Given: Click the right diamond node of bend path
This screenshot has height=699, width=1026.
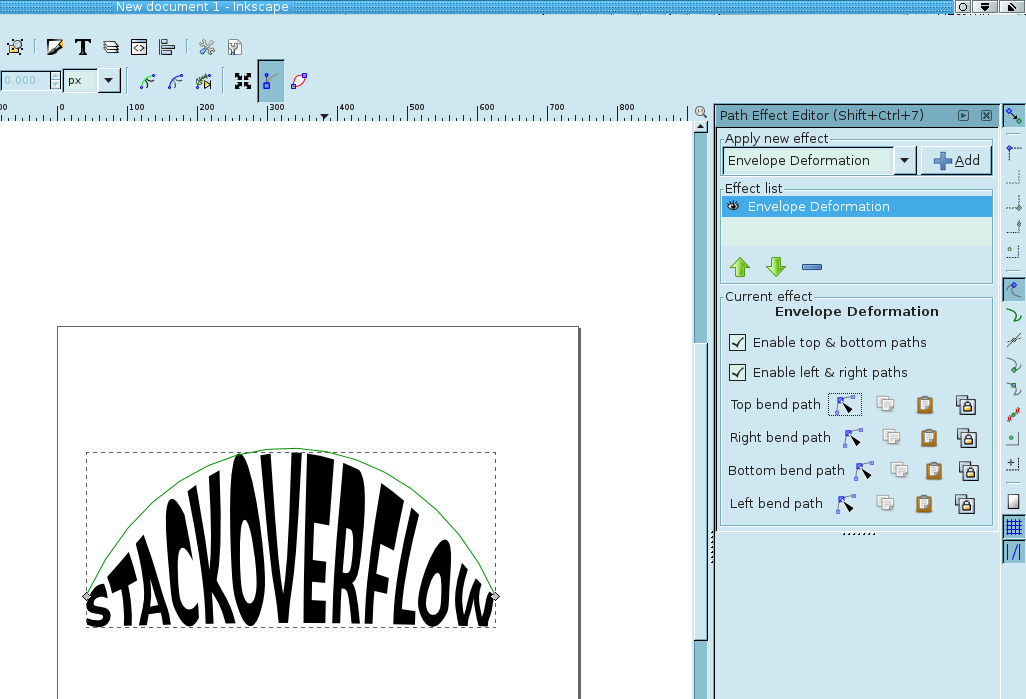Looking at the screenshot, I should [x=495, y=596].
